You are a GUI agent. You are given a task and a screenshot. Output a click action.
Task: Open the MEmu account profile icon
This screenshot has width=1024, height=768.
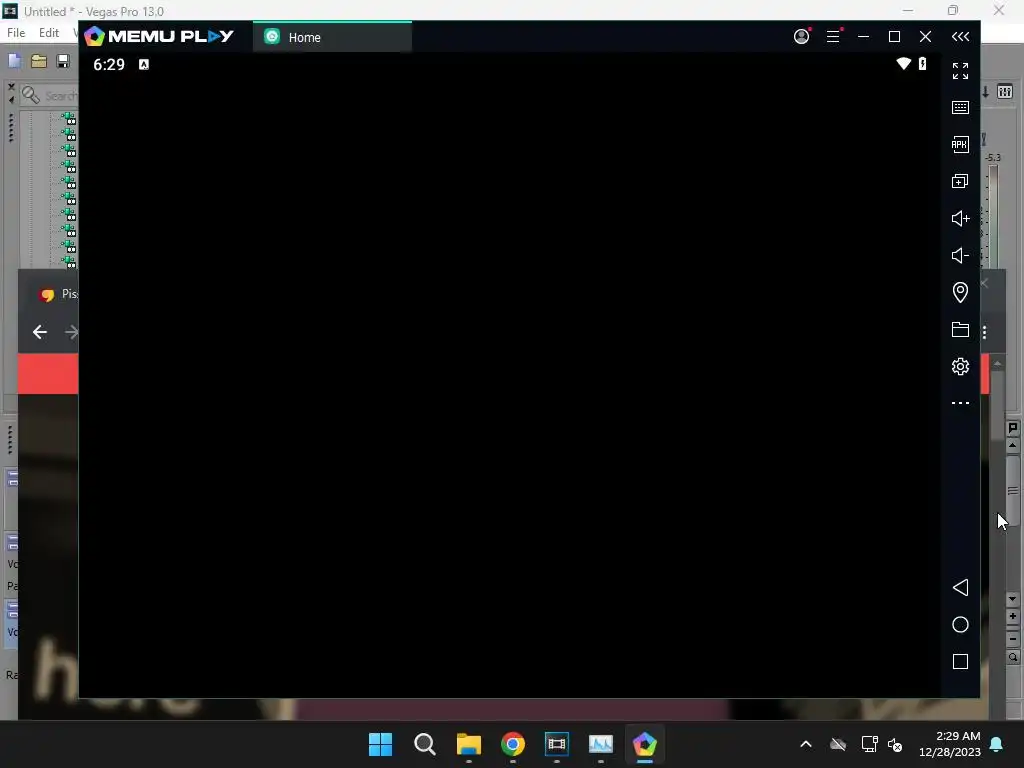point(801,37)
